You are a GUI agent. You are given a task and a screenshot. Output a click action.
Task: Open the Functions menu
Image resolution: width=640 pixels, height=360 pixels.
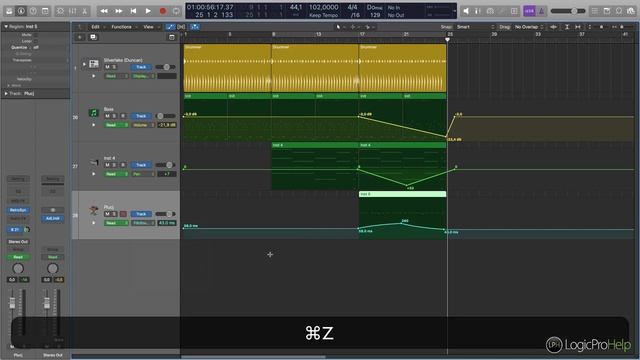click(122, 27)
